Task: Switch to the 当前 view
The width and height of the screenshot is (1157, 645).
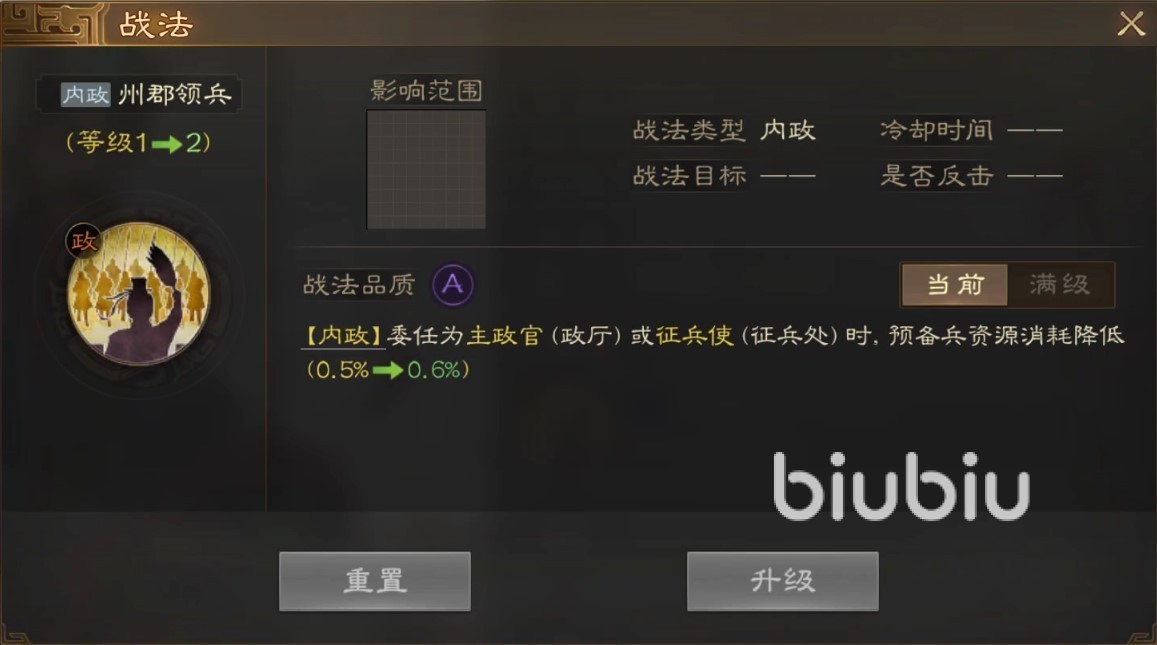Action: (x=955, y=284)
